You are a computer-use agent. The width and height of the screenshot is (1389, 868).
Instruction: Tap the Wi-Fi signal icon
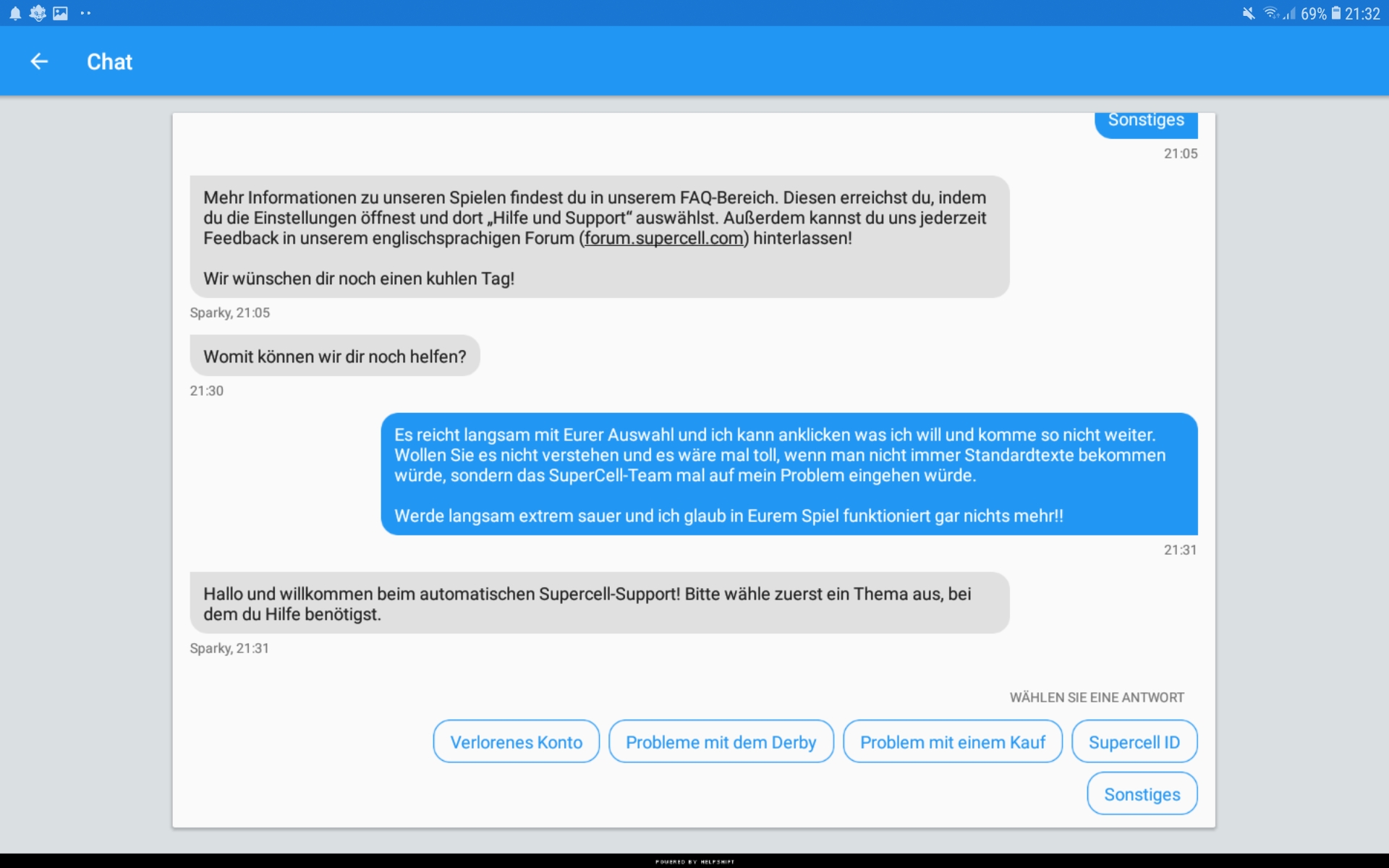(1271, 13)
